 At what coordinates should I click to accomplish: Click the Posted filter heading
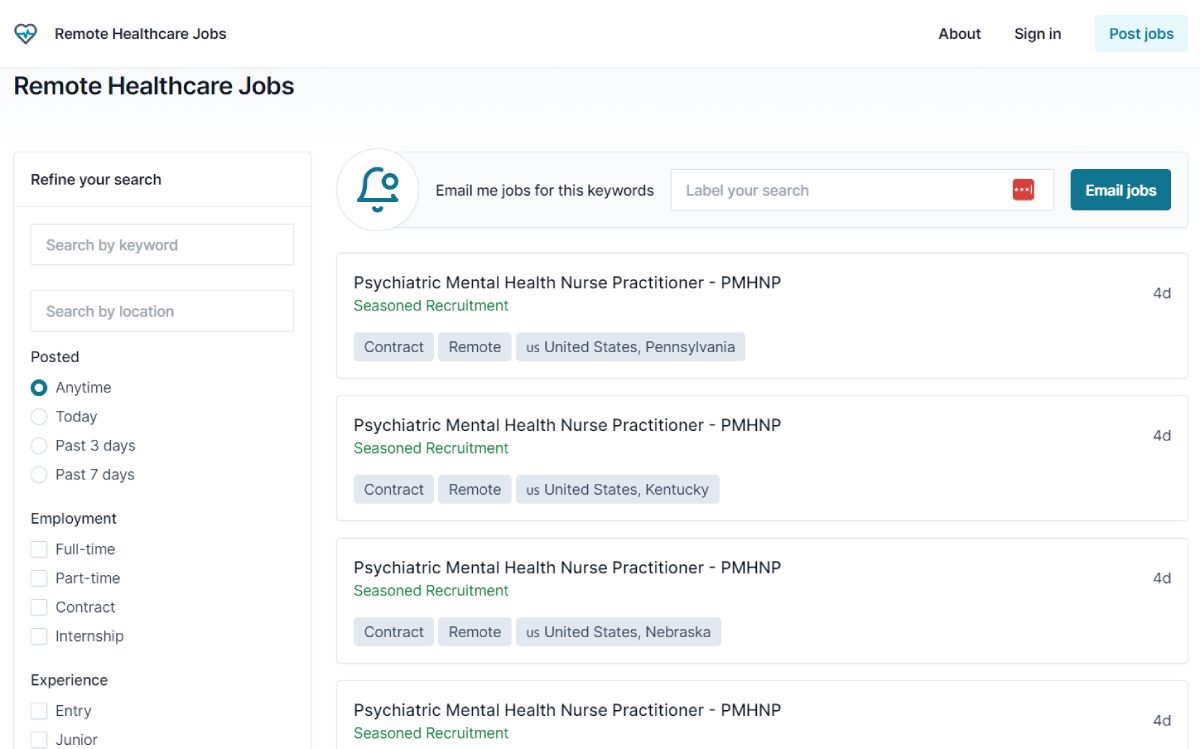pos(55,357)
